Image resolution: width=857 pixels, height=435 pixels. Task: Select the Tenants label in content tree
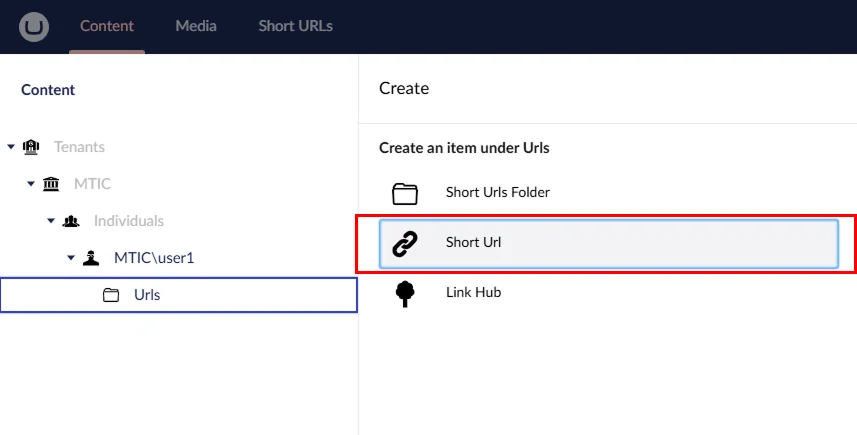[79, 147]
